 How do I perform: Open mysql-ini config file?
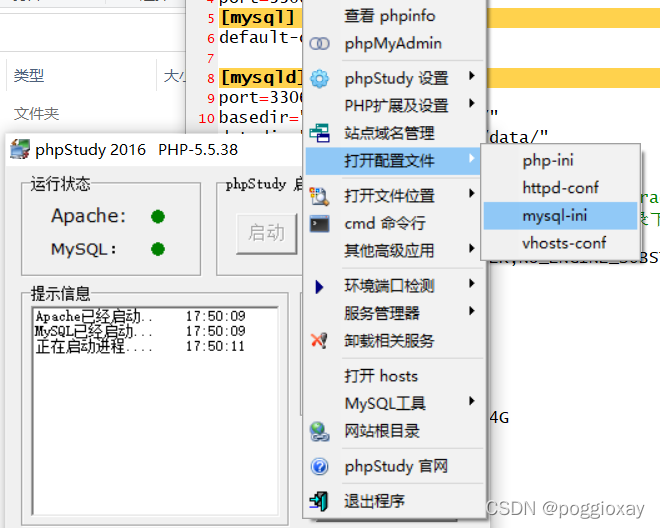pos(560,216)
